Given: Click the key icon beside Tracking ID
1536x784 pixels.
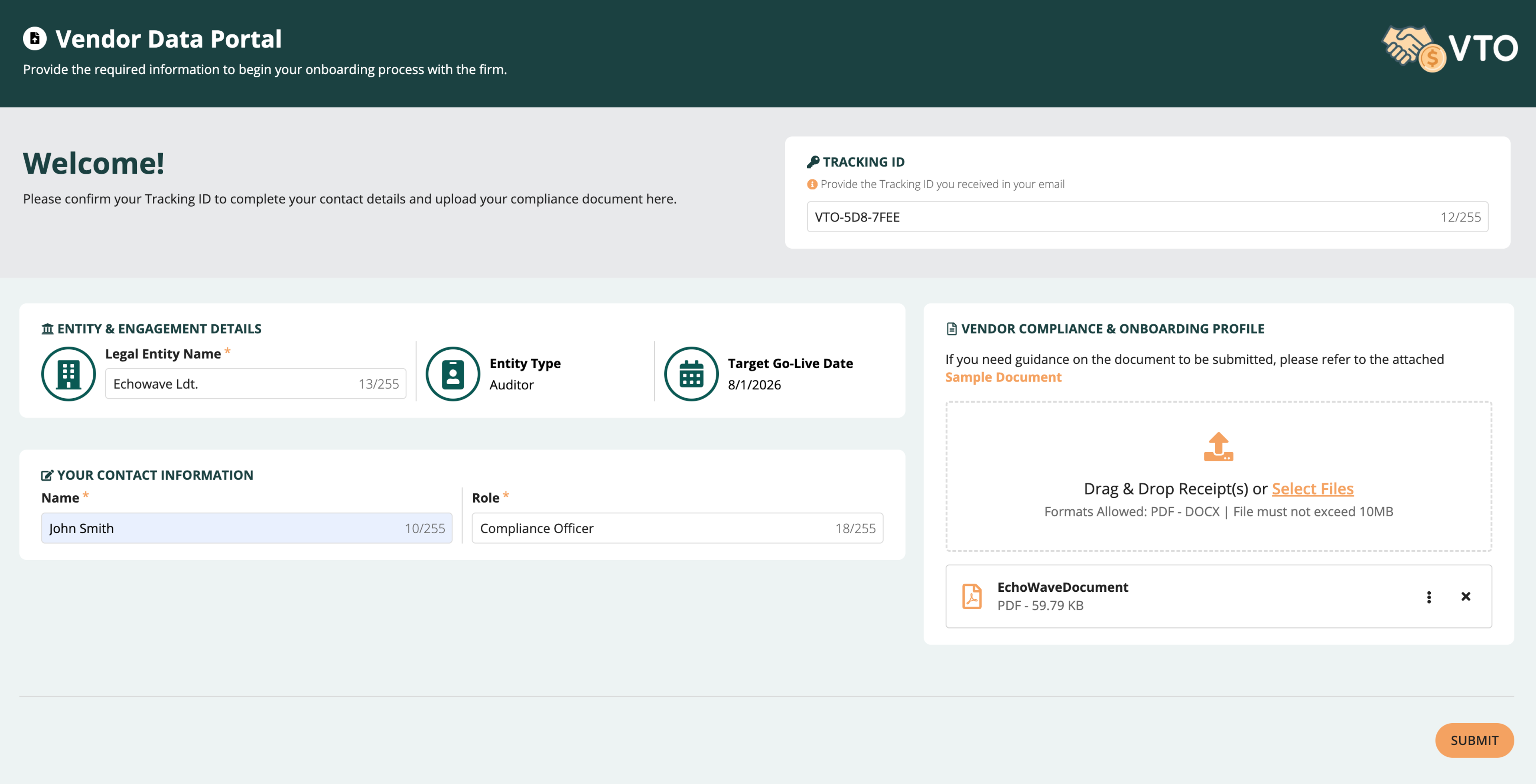Looking at the screenshot, I should point(813,162).
